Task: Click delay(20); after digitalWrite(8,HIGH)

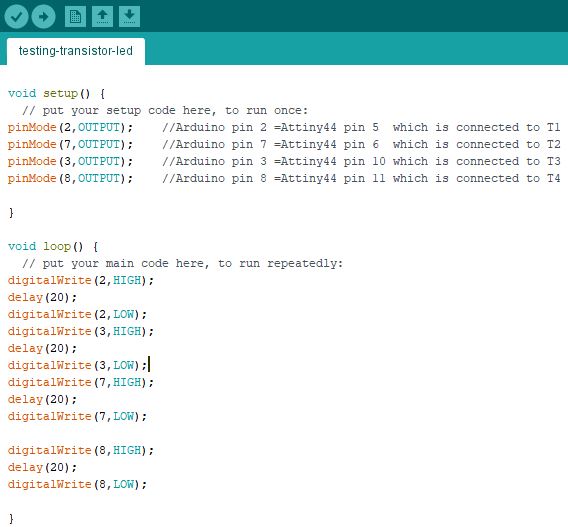Action: [x=42, y=468]
